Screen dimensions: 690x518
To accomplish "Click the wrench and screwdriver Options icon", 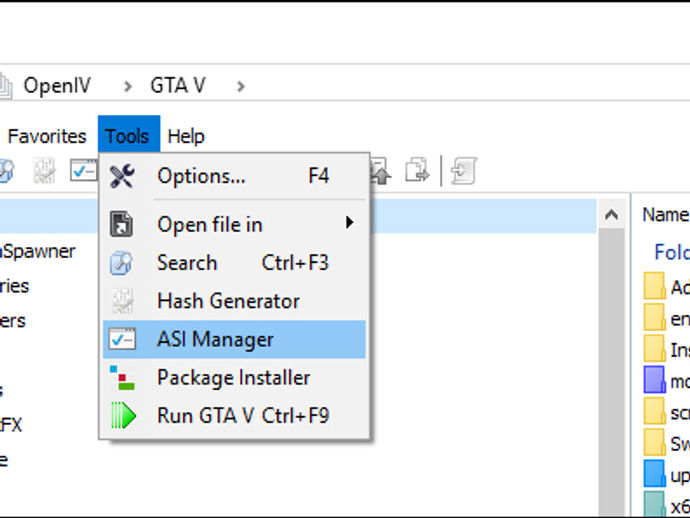I will point(122,176).
